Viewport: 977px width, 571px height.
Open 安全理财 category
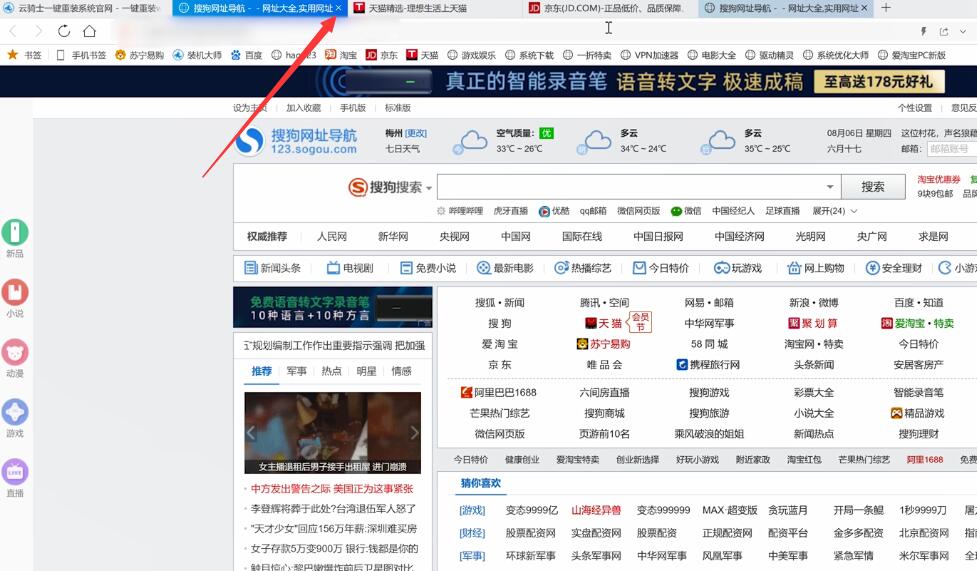pyautogui.click(x=894, y=268)
